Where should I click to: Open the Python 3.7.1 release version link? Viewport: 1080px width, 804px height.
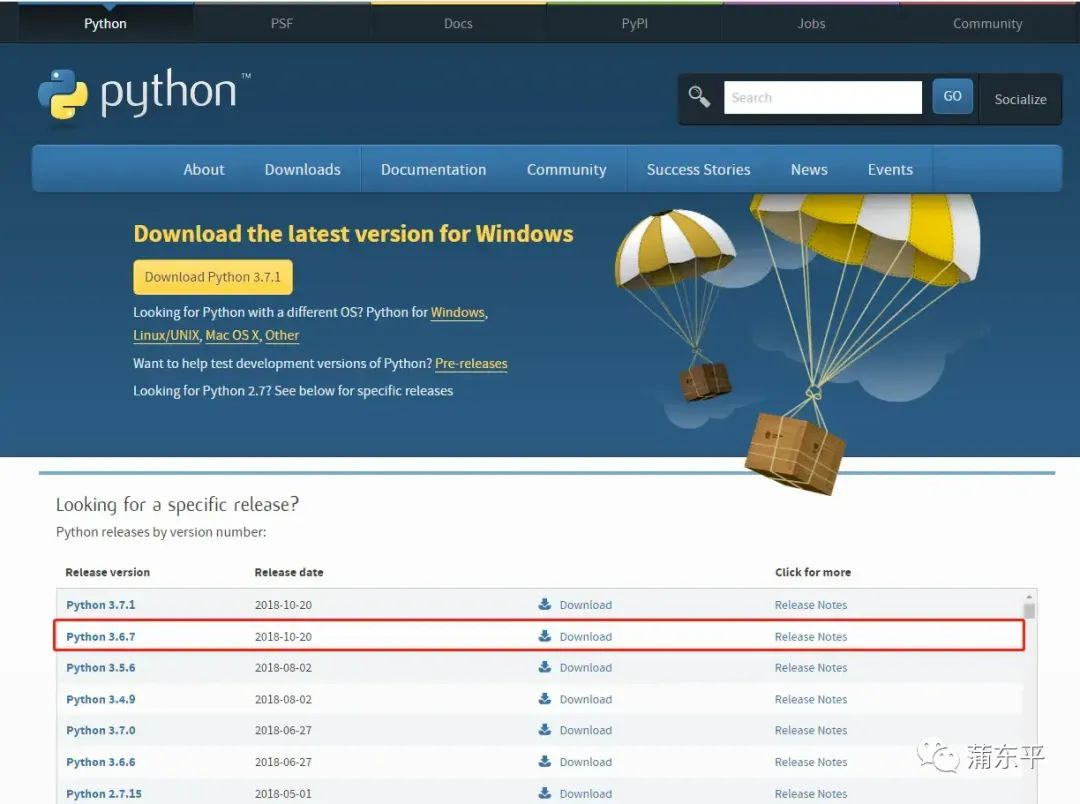click(101, 605)
